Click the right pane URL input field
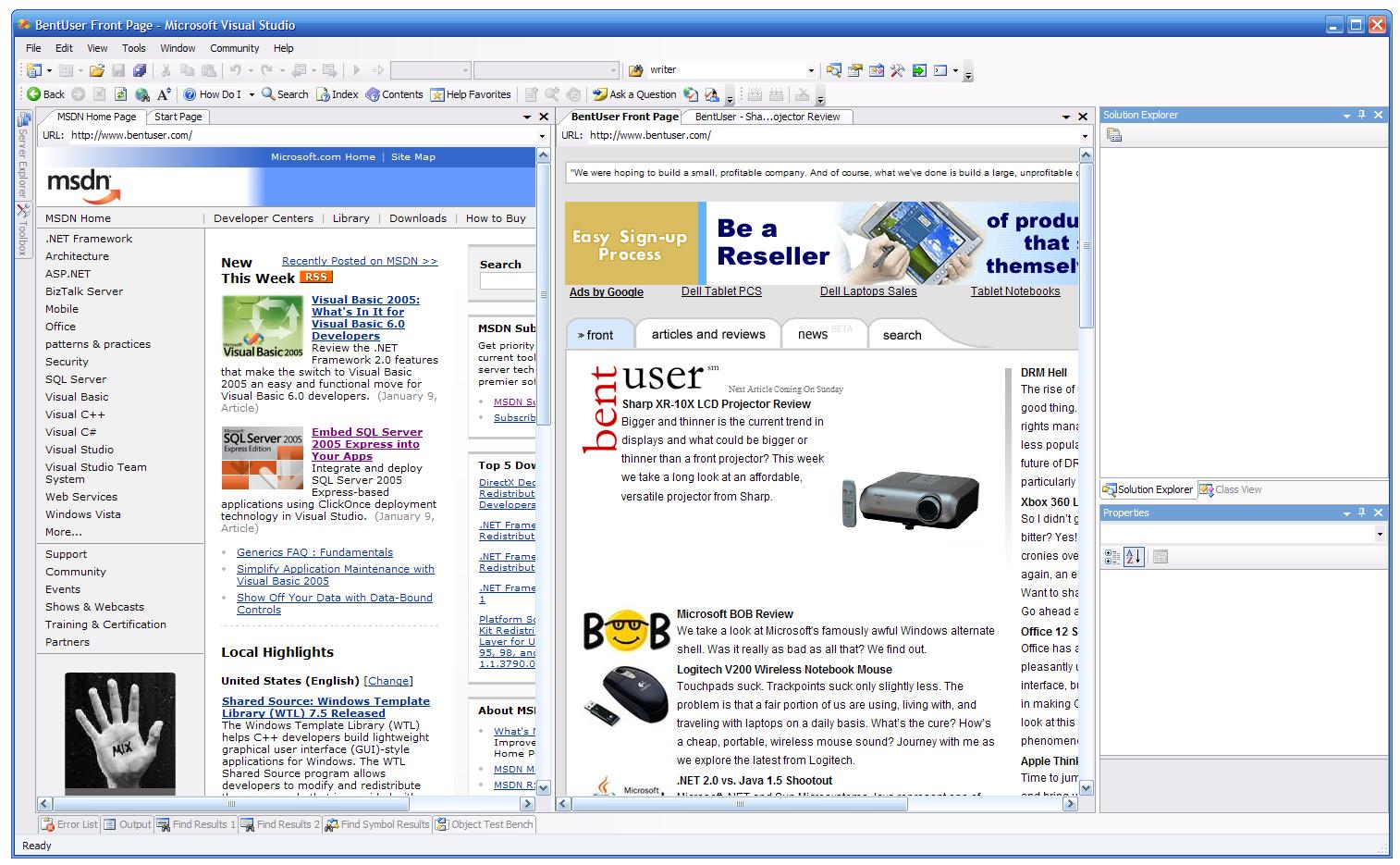Image resolution: width=1400 pixels, height=865 pixels. point(832,136)
